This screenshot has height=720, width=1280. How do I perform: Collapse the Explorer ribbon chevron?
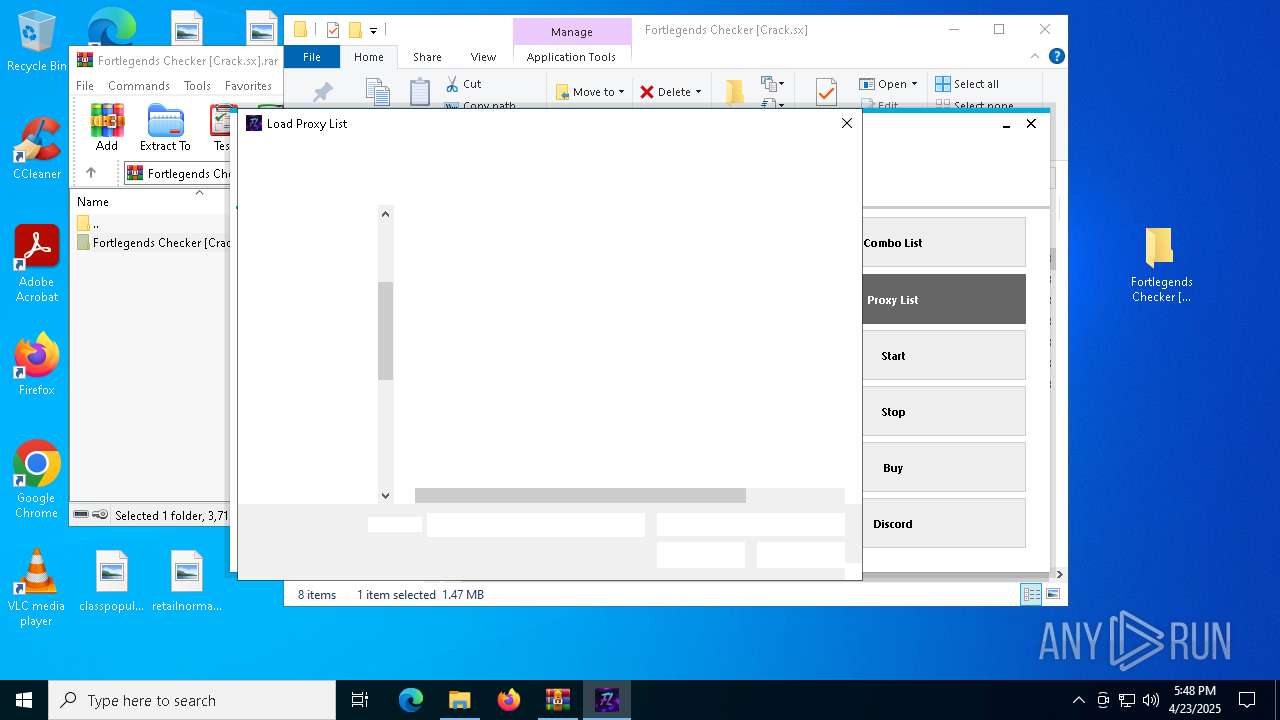click(x=1035, y=57)
